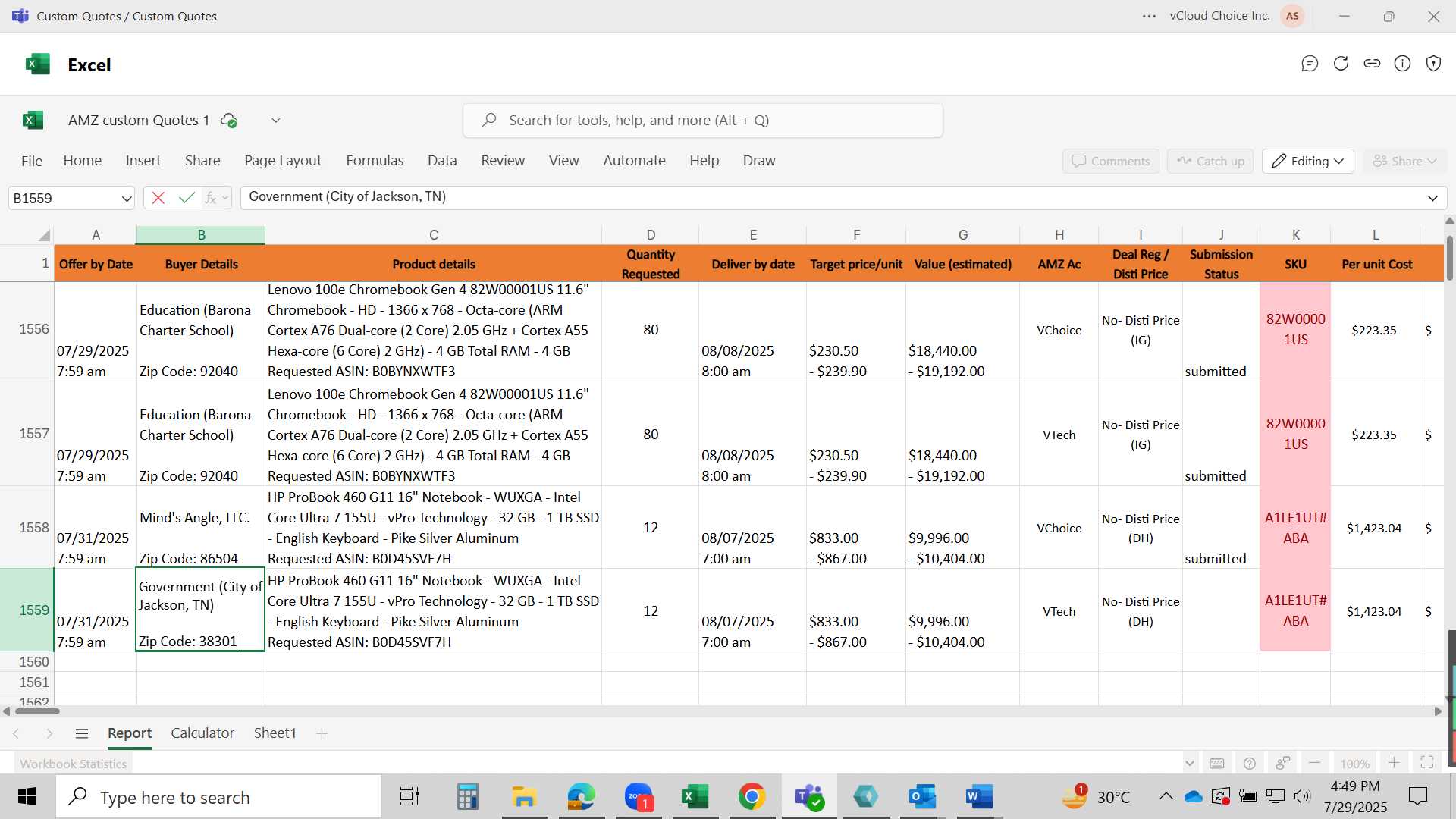Go to the previous sheet arrow
1456x819 pixels.
pos(16,733)
